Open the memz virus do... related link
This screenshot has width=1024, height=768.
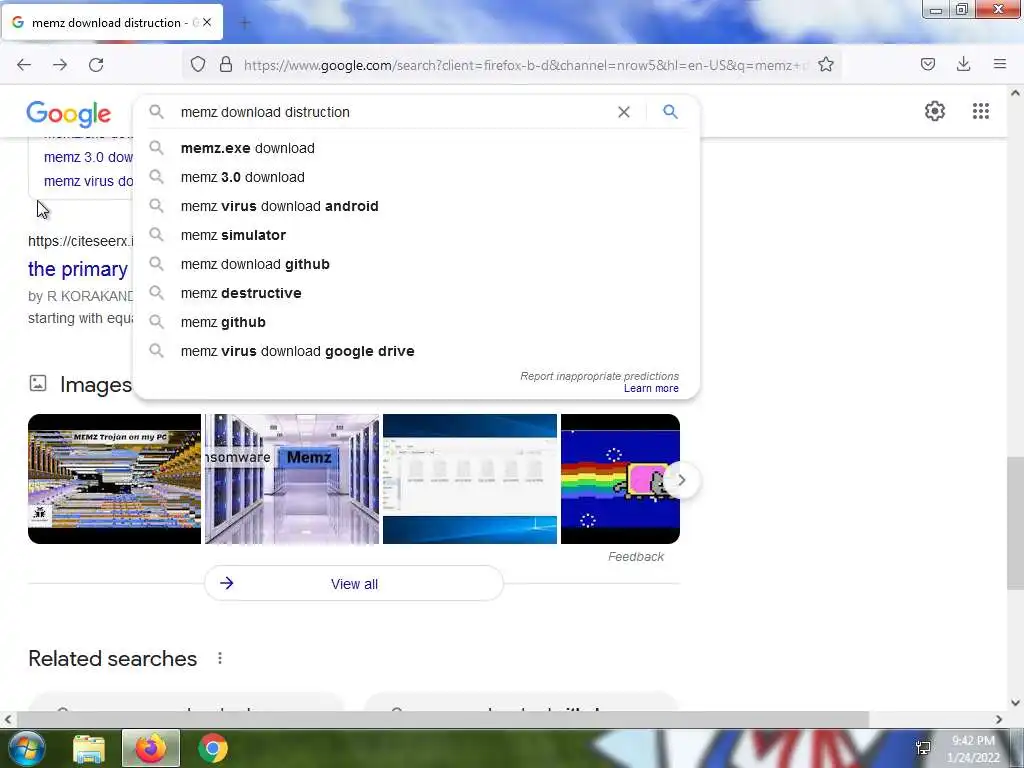[88, 182]
